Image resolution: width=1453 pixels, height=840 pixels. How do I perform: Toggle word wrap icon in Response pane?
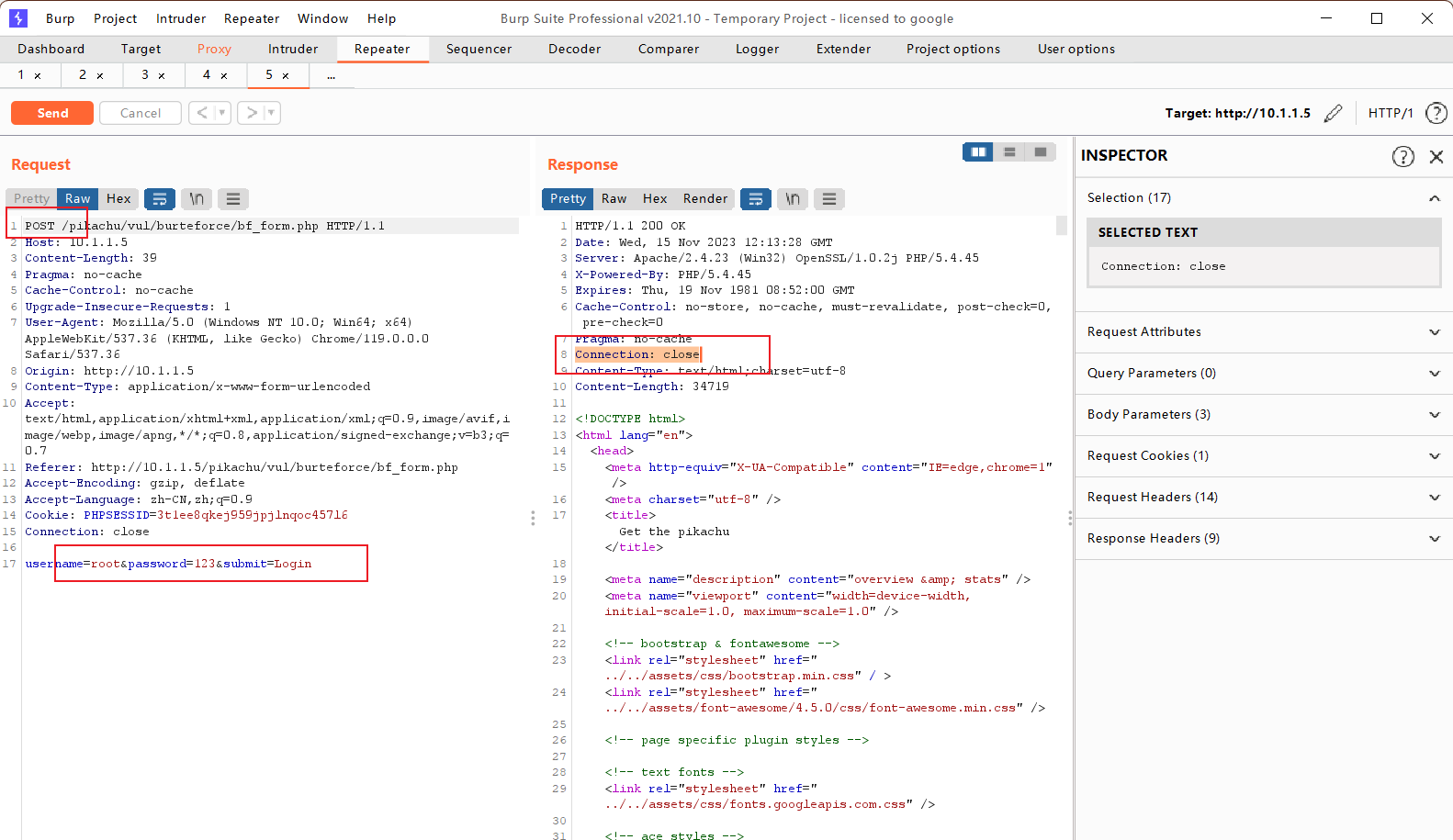tap(756, 198)
